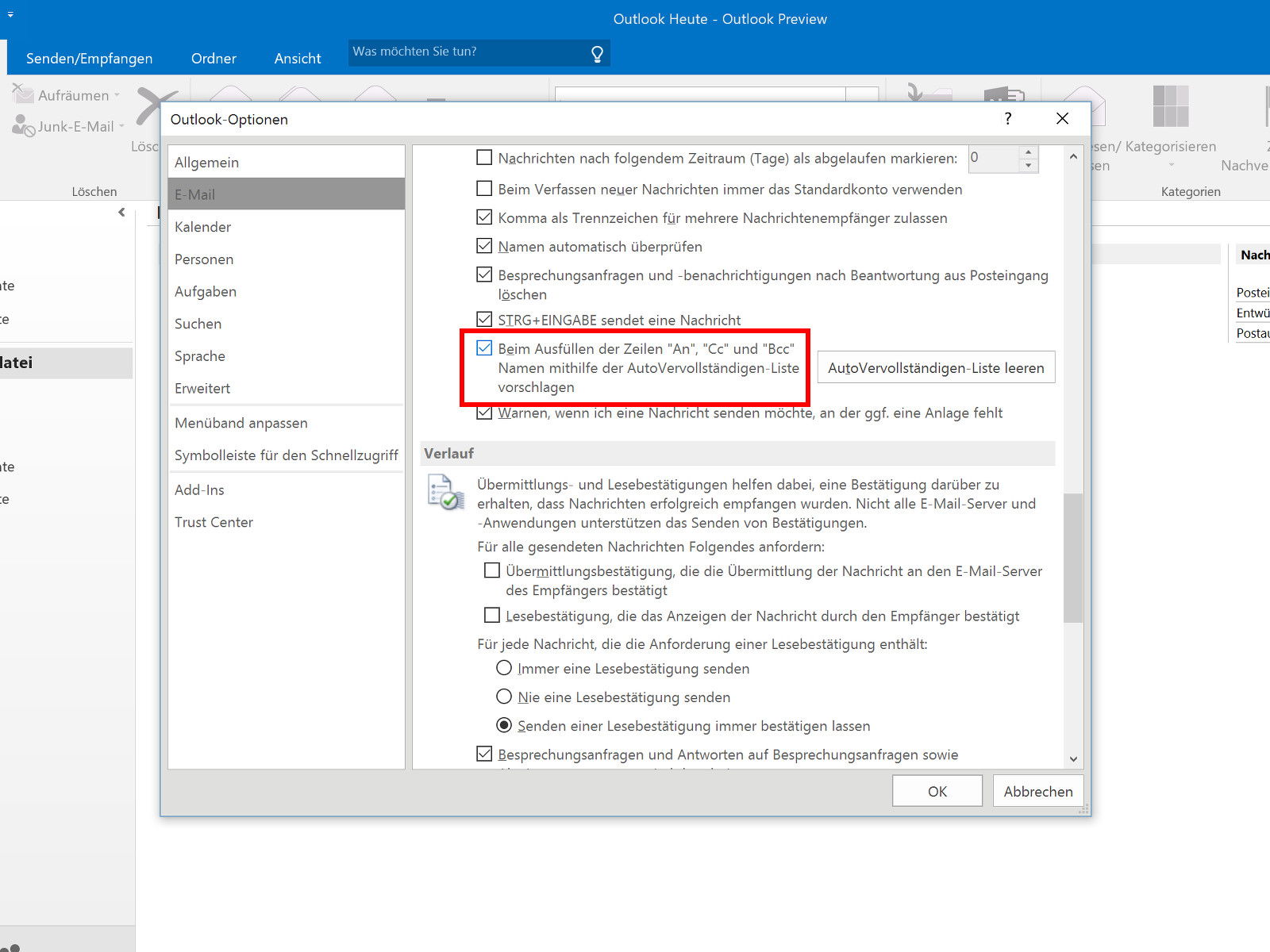This screenshot has width=1270, height=952.
Task: Select Allgemein in options sidebar
Action: tap(287, 162)
